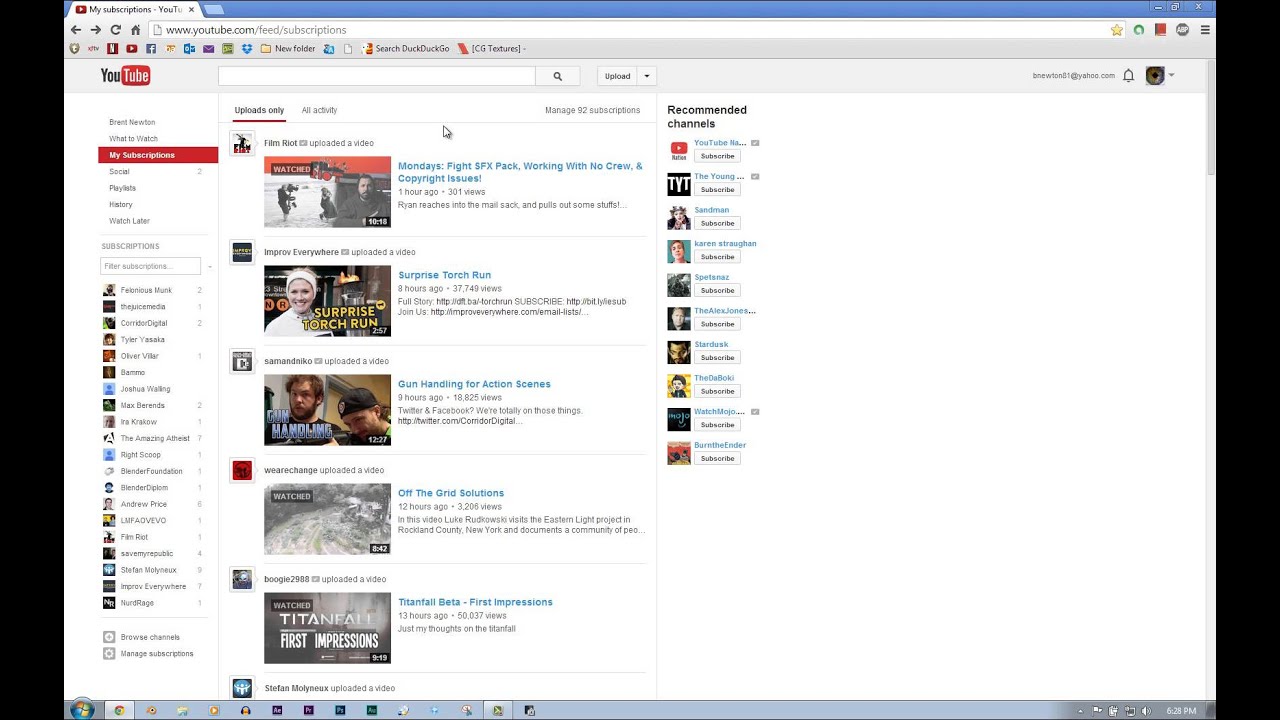Click boogie2988 channel avatar in feed
The height and width of the screenshot is (720, 1280).
point(242,579)
